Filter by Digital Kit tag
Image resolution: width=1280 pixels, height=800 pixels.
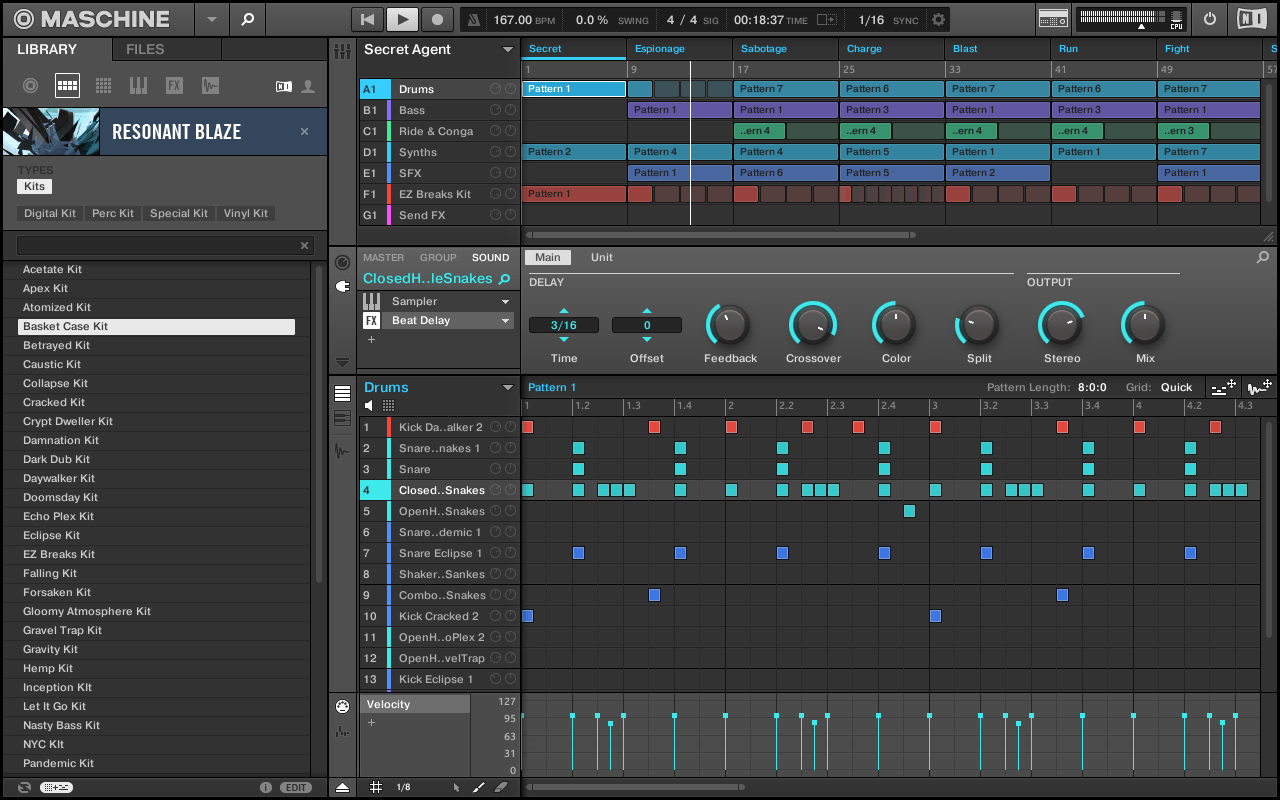pyautogui.click(x=50, y=214)
